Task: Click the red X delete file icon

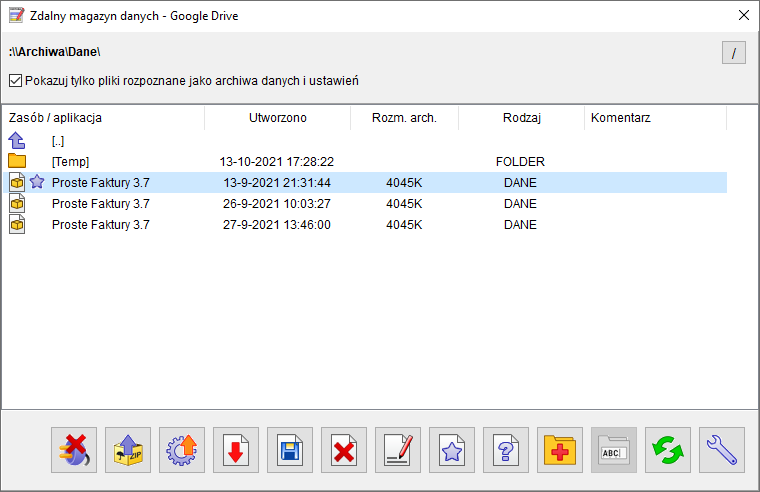Action: 344,450
